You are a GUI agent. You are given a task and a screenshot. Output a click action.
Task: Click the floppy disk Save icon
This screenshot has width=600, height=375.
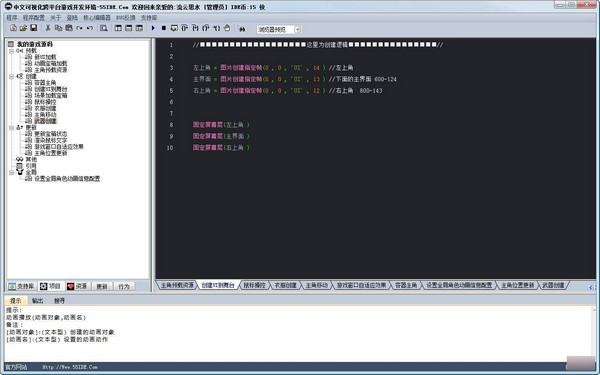click(x=34, y=28)
